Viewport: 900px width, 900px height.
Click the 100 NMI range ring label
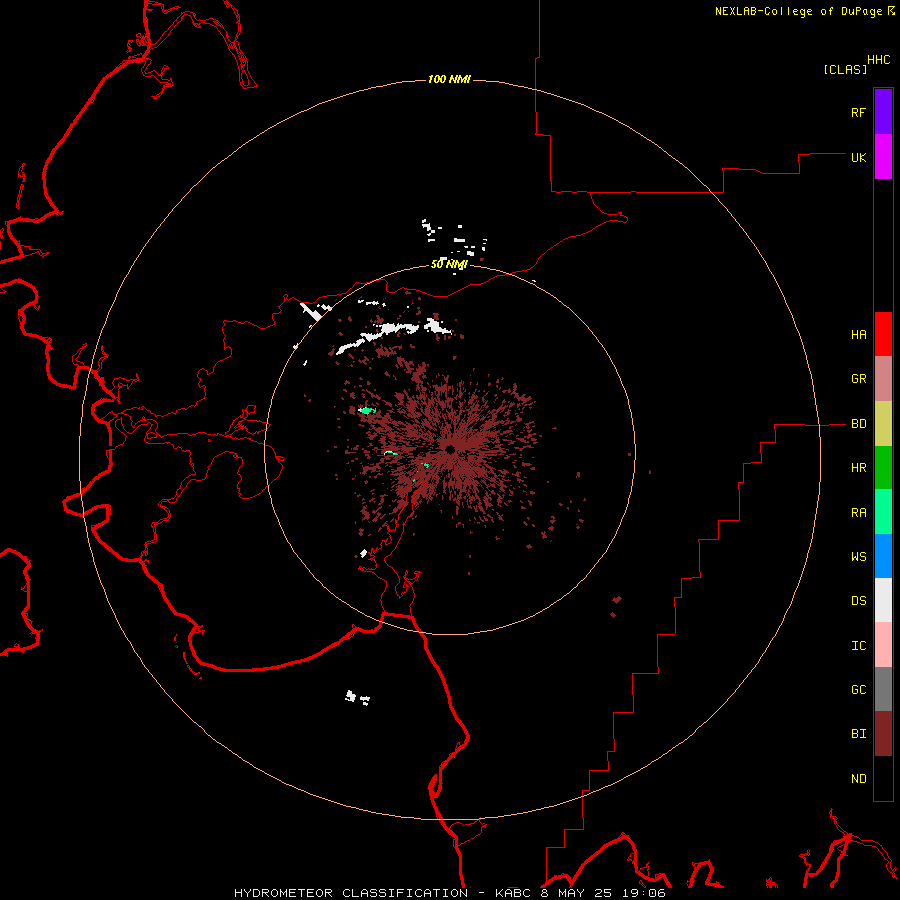click(449, 79)
